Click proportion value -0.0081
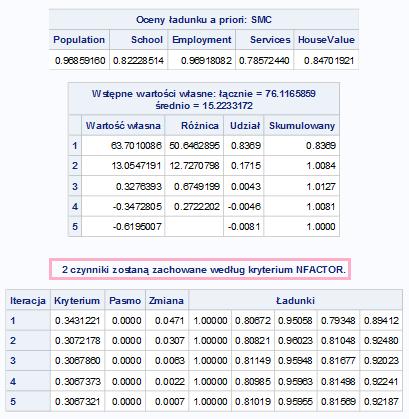The width and height of the screenshot is (409, 419). click(x=245, y=227)
